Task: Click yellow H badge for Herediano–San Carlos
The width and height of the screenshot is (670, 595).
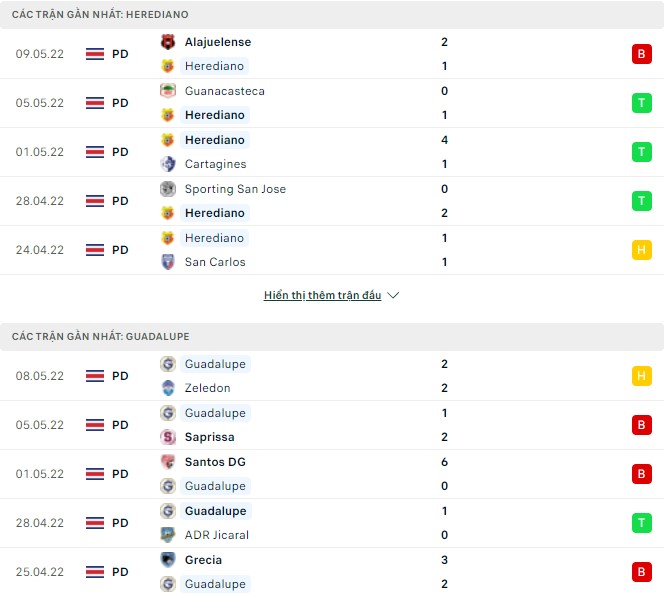Action: click(640, 250)
